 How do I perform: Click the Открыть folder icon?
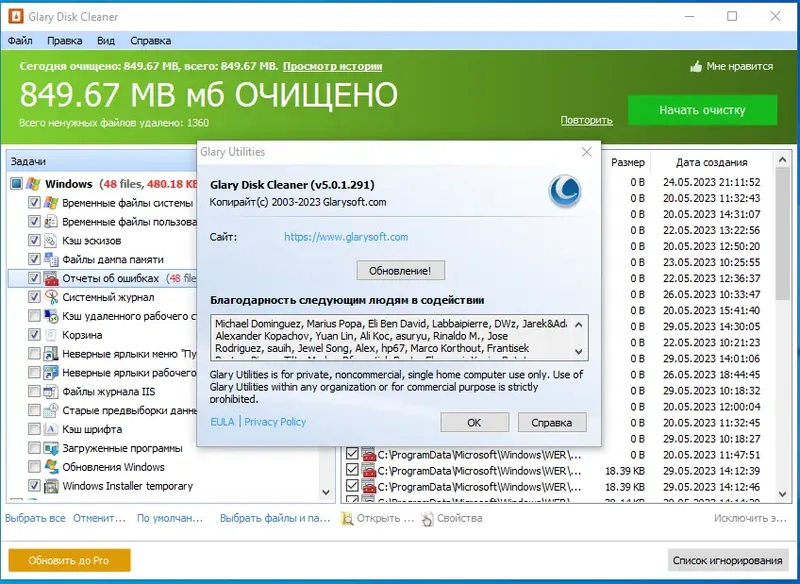pos(347,518)
